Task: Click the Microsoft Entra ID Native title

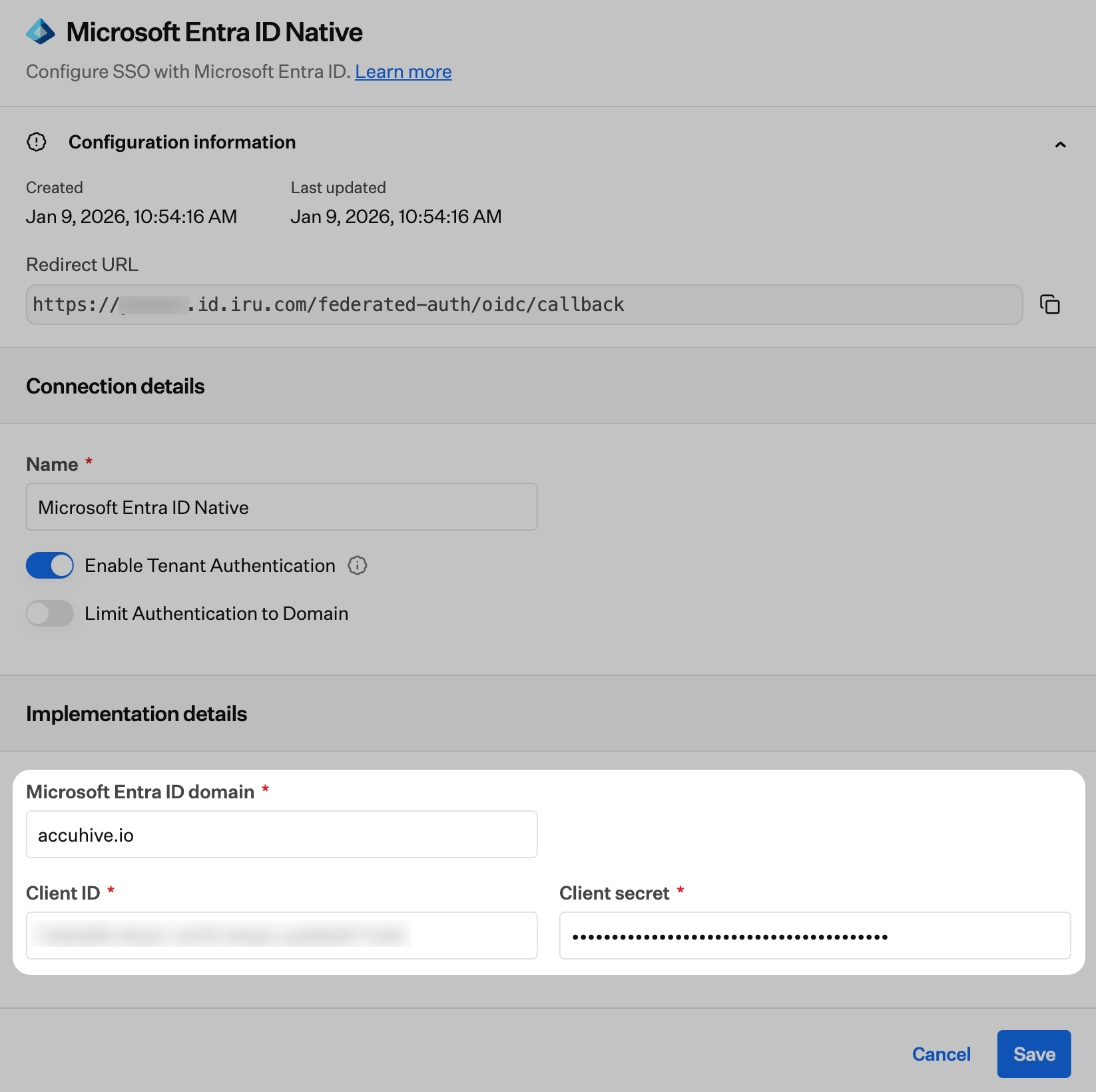Action: tap(214, 32)
